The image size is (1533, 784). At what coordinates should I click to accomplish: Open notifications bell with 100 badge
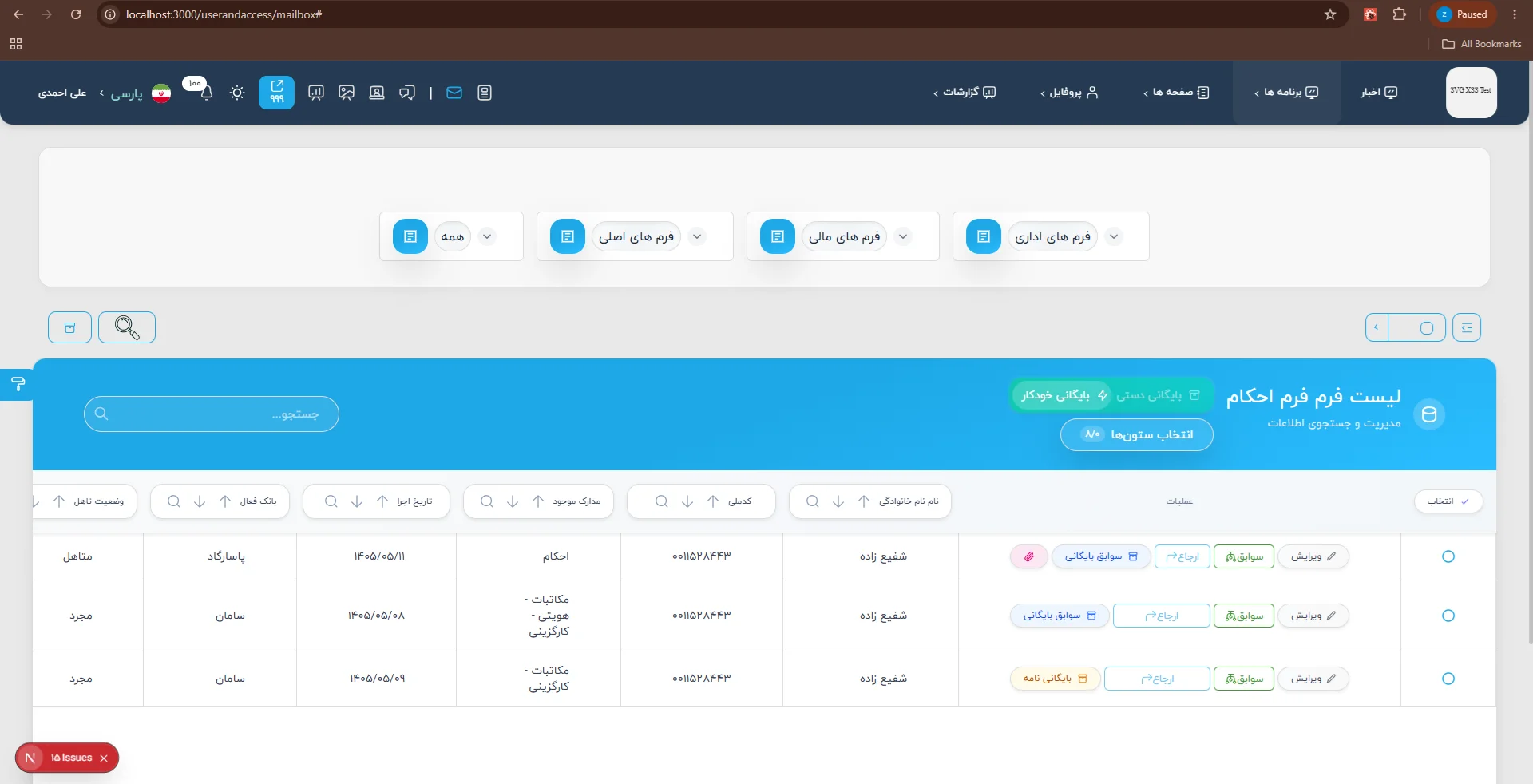(206, 91)
